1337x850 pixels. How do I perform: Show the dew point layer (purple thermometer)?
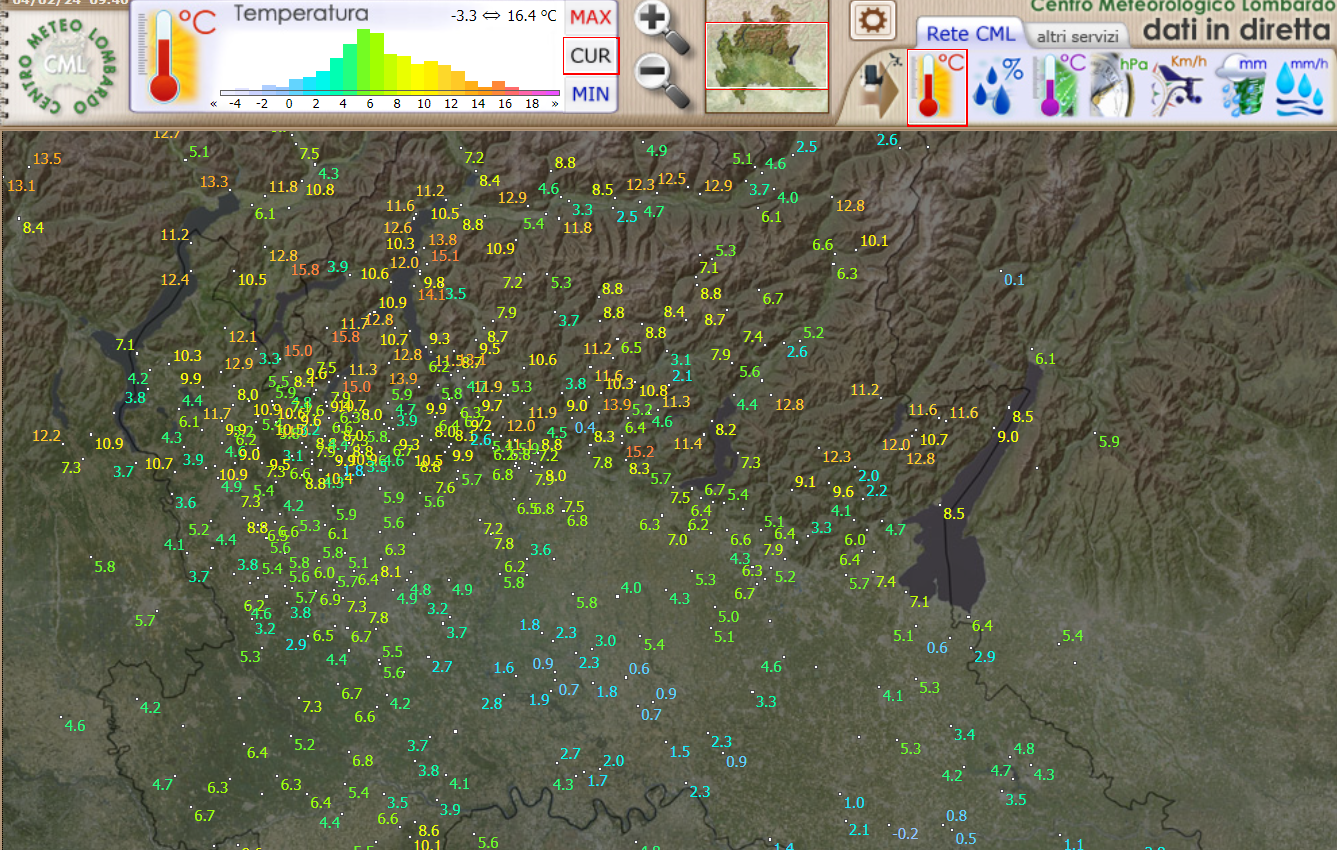point(1056,87)
